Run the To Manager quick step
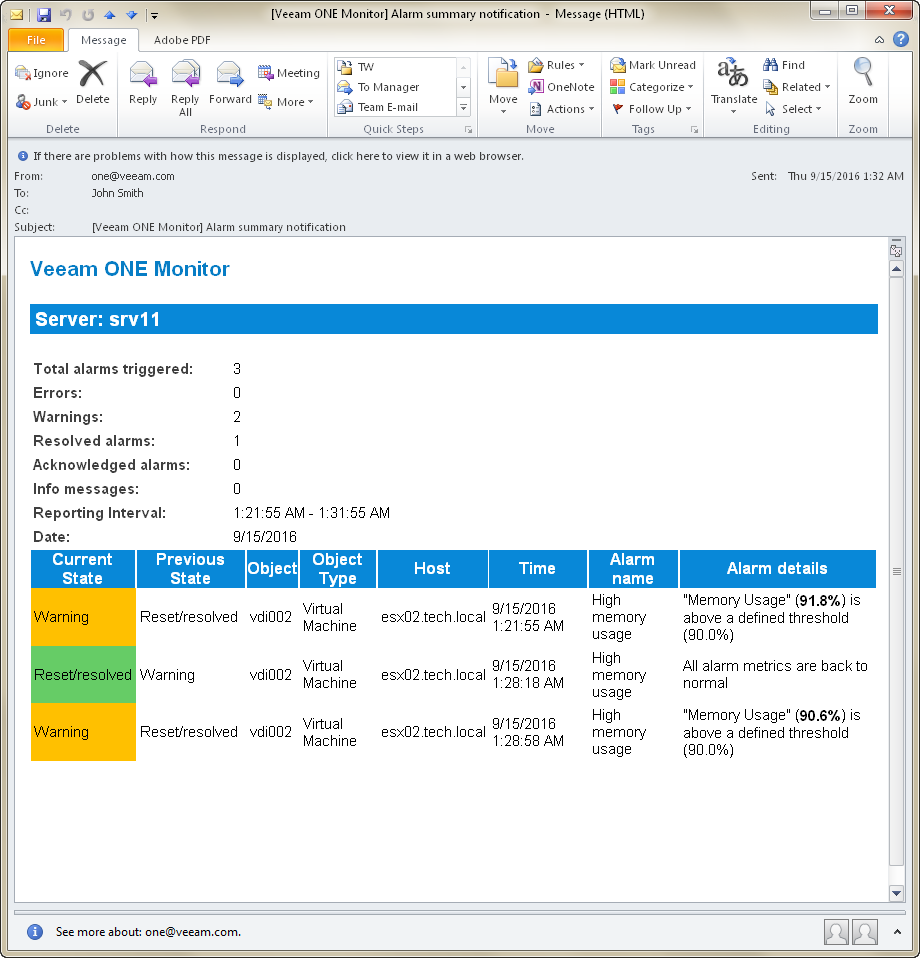 395,87
